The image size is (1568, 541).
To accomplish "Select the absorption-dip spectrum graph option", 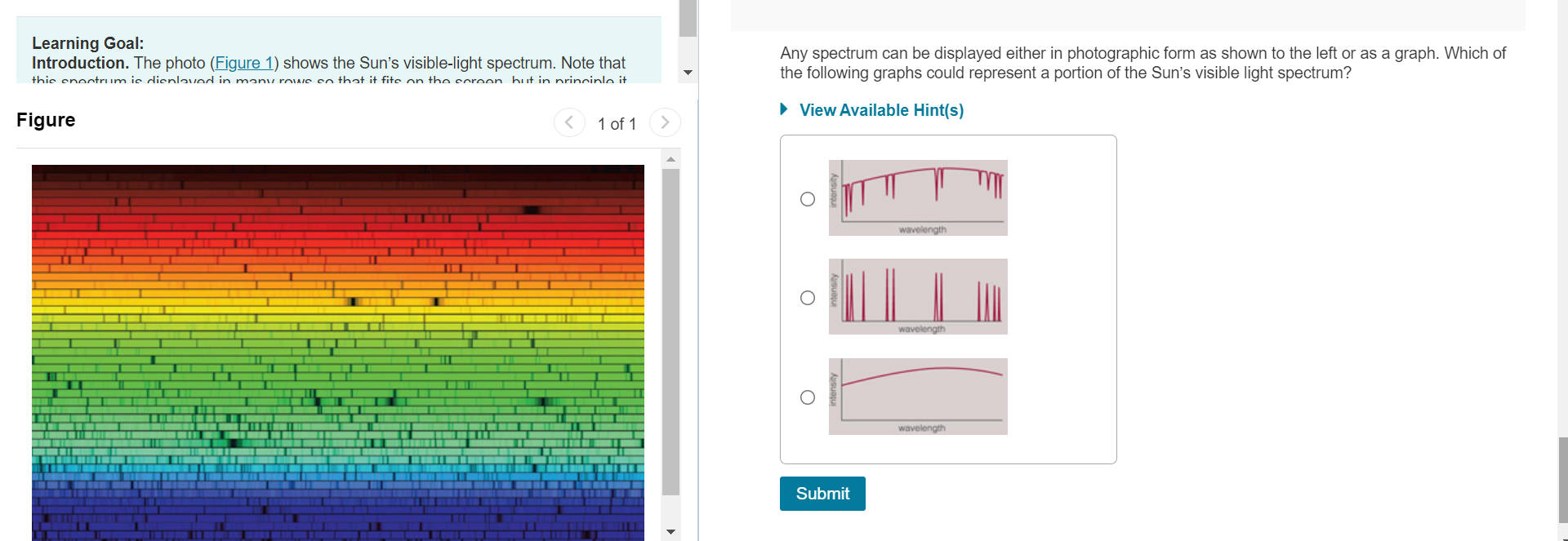I will click(x=808, y=199).
